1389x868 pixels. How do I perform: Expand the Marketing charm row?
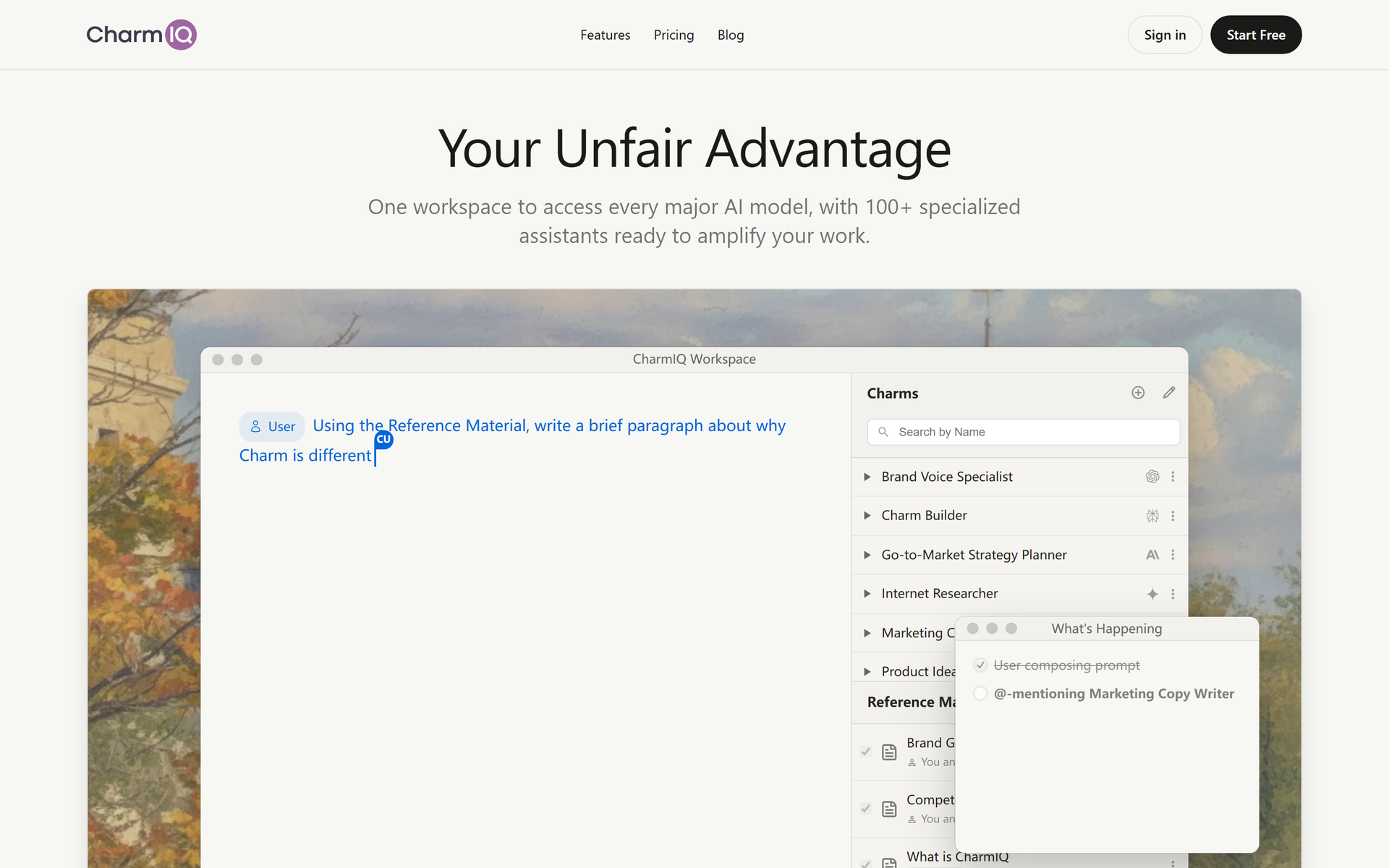(x=867, y=633)
